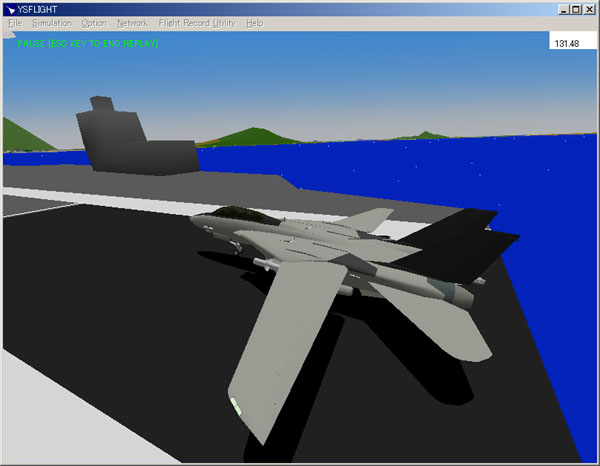Screen dimensions: 600x466
Task: Click the YSFLIGHT title bar app icon
Action: click(10, 9)
